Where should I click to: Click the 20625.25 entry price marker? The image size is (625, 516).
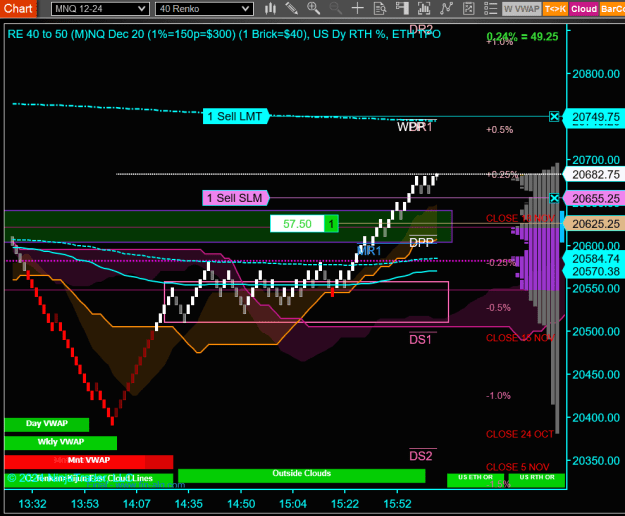tap(595, 224)
